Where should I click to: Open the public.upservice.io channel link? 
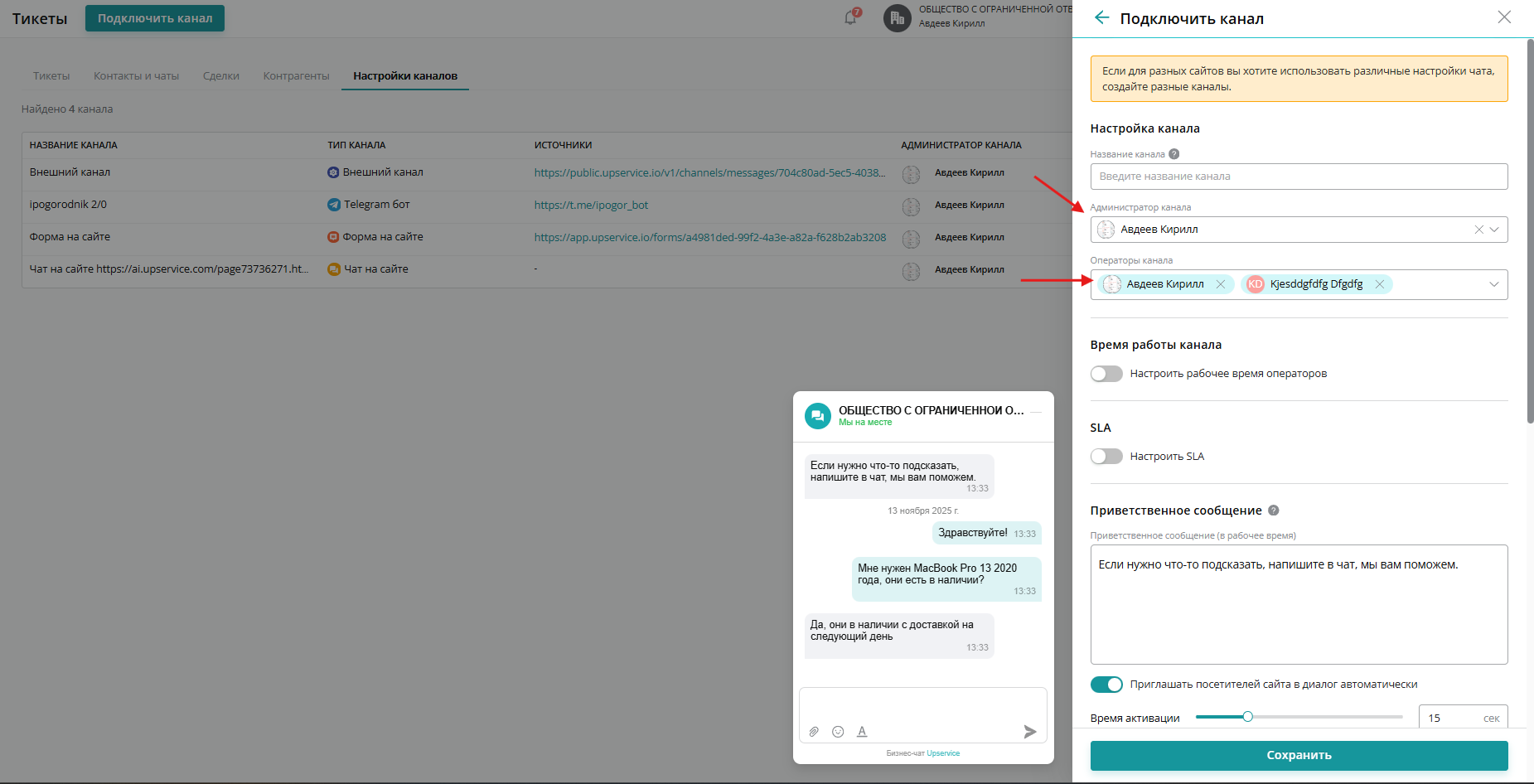(709, 172)
